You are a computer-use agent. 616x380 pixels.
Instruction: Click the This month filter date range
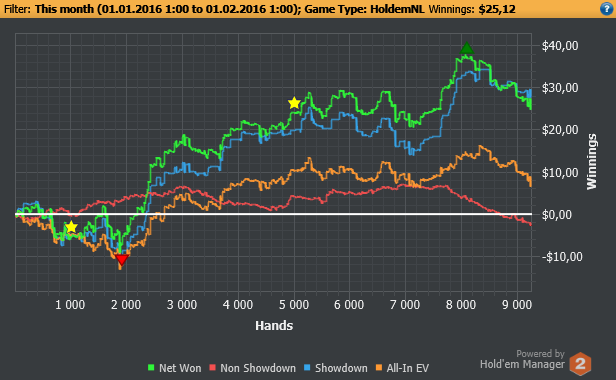(x=168, y=9)
